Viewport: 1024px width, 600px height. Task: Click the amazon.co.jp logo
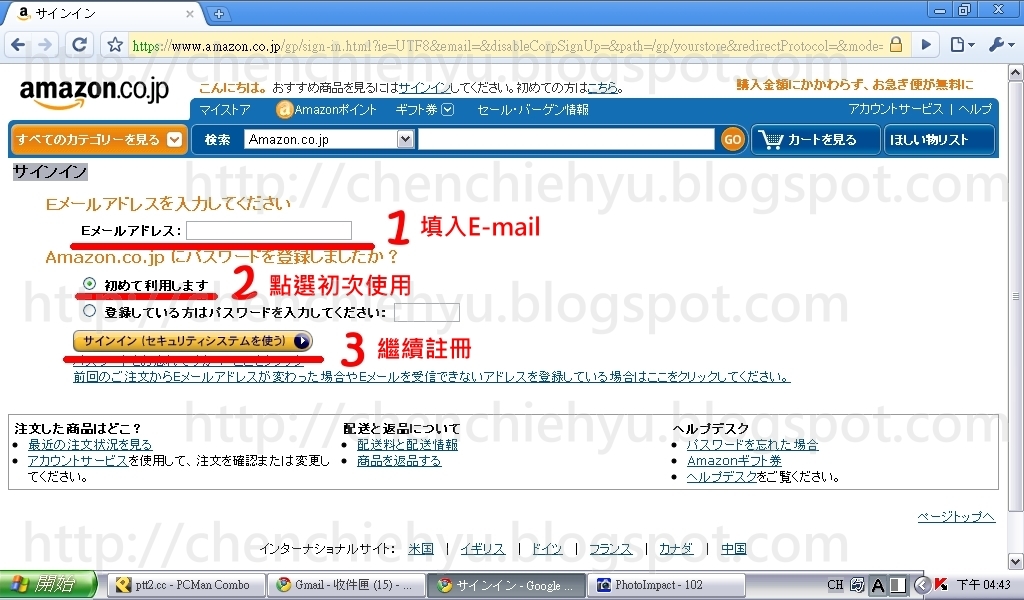tap(94, 93)
